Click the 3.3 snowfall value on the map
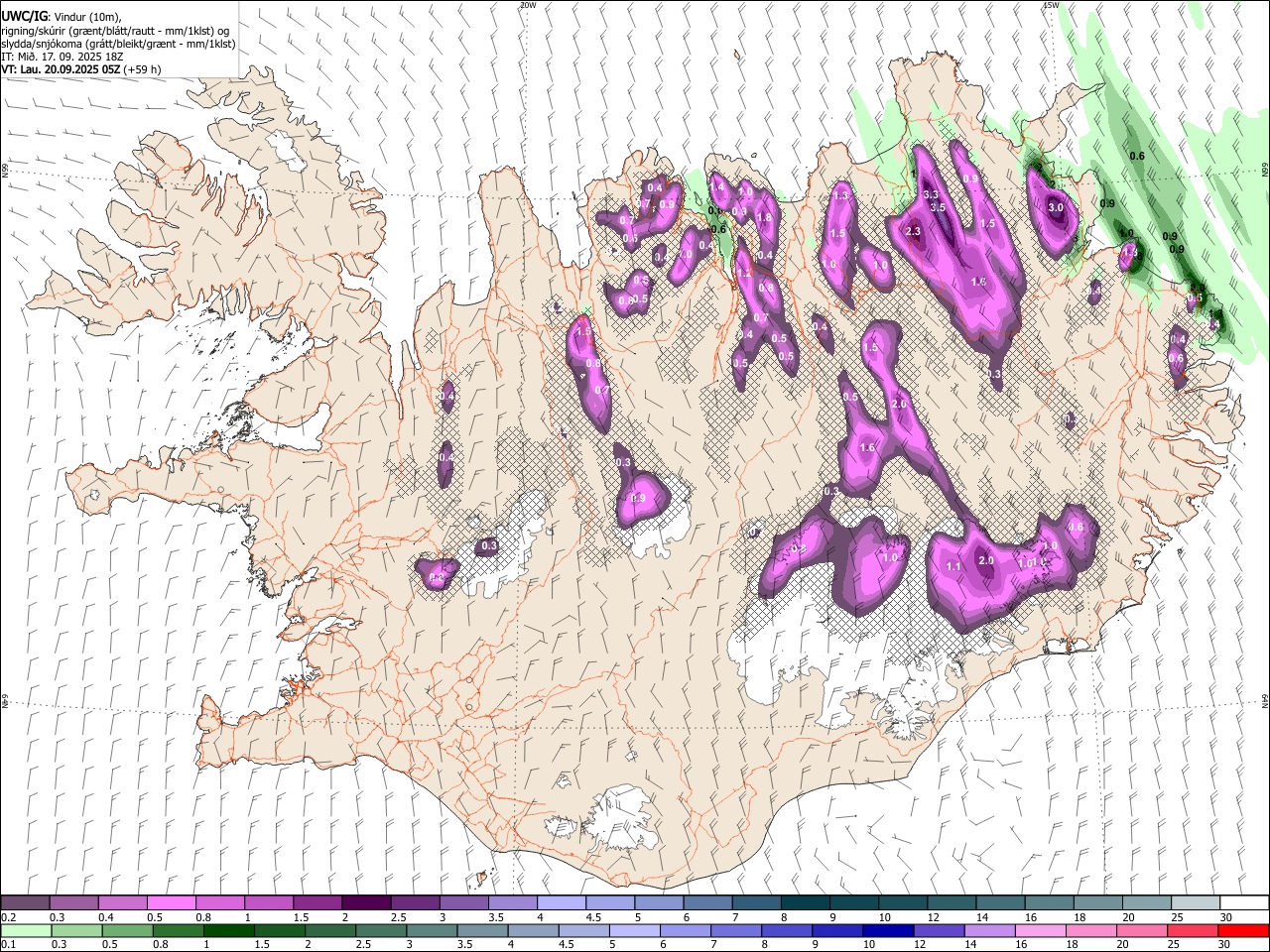Screen dimensions: 1270x952 click(931, 195)
